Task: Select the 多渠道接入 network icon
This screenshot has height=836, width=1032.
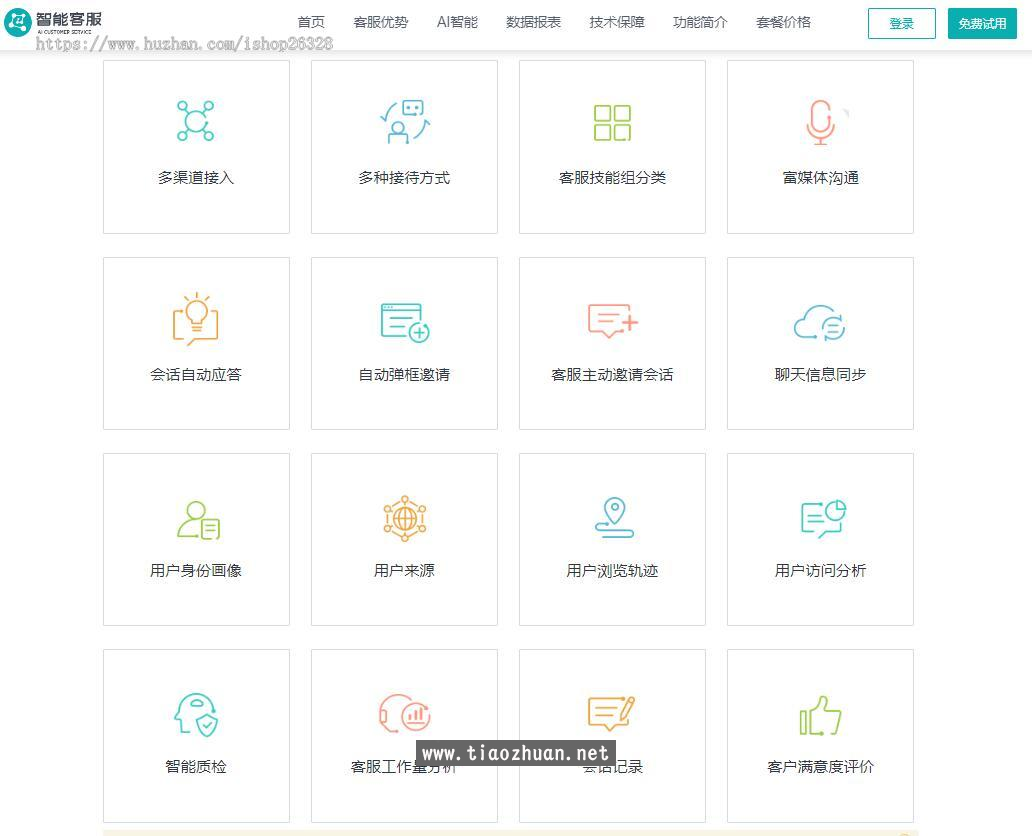Action: click(196, 119)
